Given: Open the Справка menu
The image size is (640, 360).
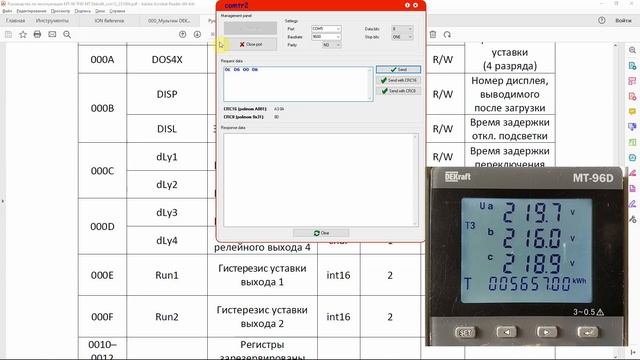Looking at the screenshot, I should tap(117, 11).
